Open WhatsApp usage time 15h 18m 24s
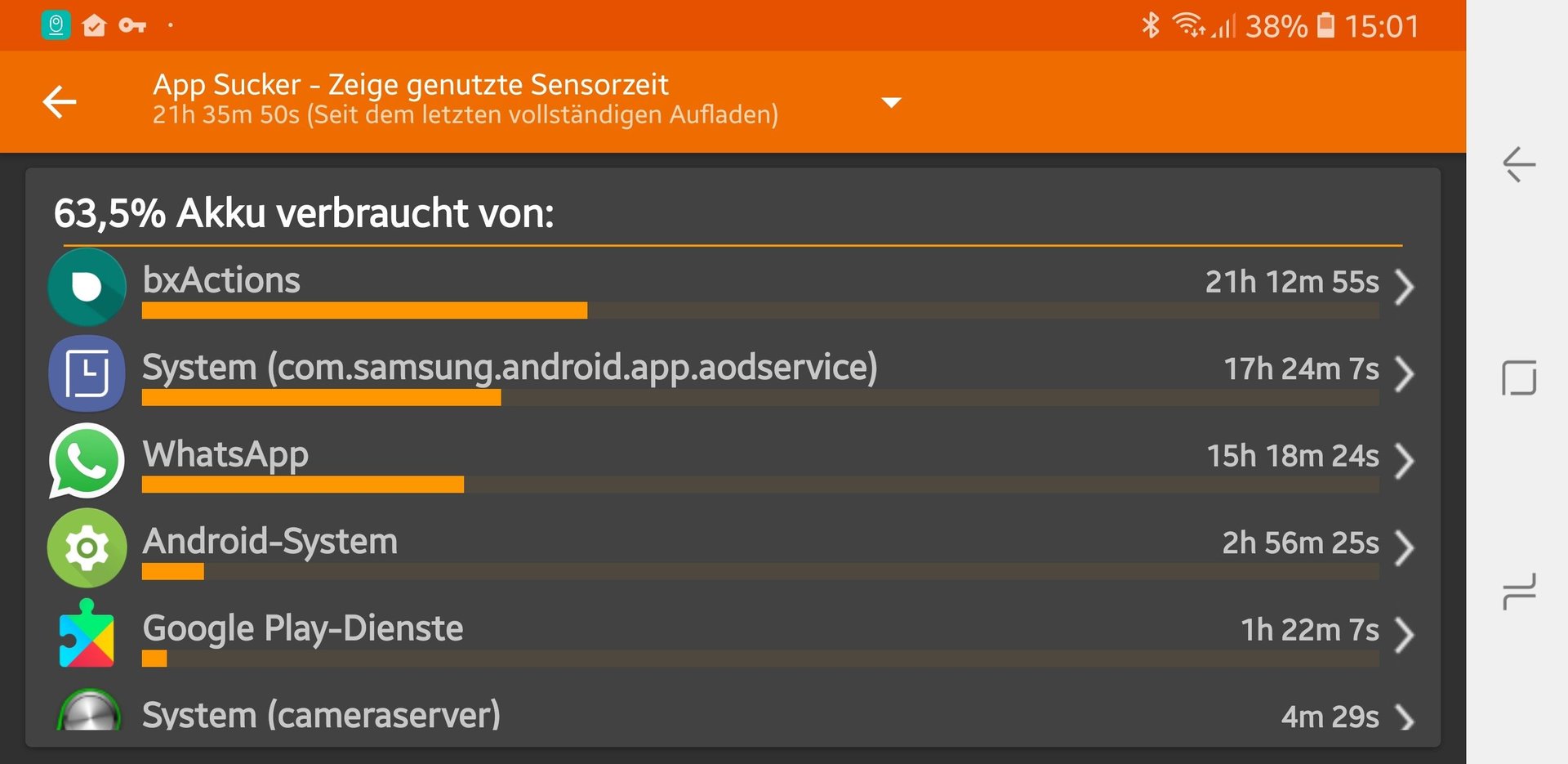The width and height of the screenshot is (1568, 764). (1293, 456)
